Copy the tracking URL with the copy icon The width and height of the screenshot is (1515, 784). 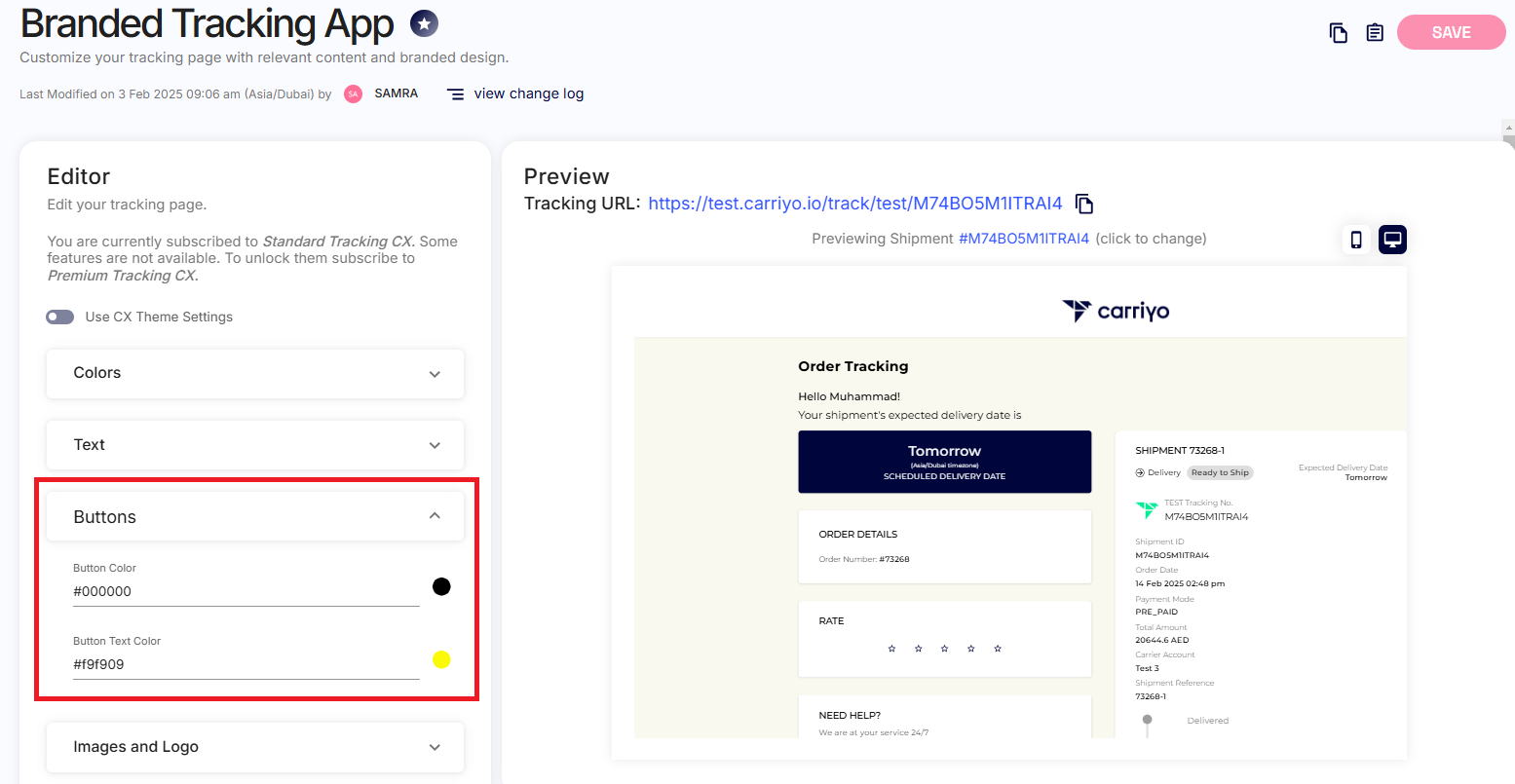click(1084, 204)
